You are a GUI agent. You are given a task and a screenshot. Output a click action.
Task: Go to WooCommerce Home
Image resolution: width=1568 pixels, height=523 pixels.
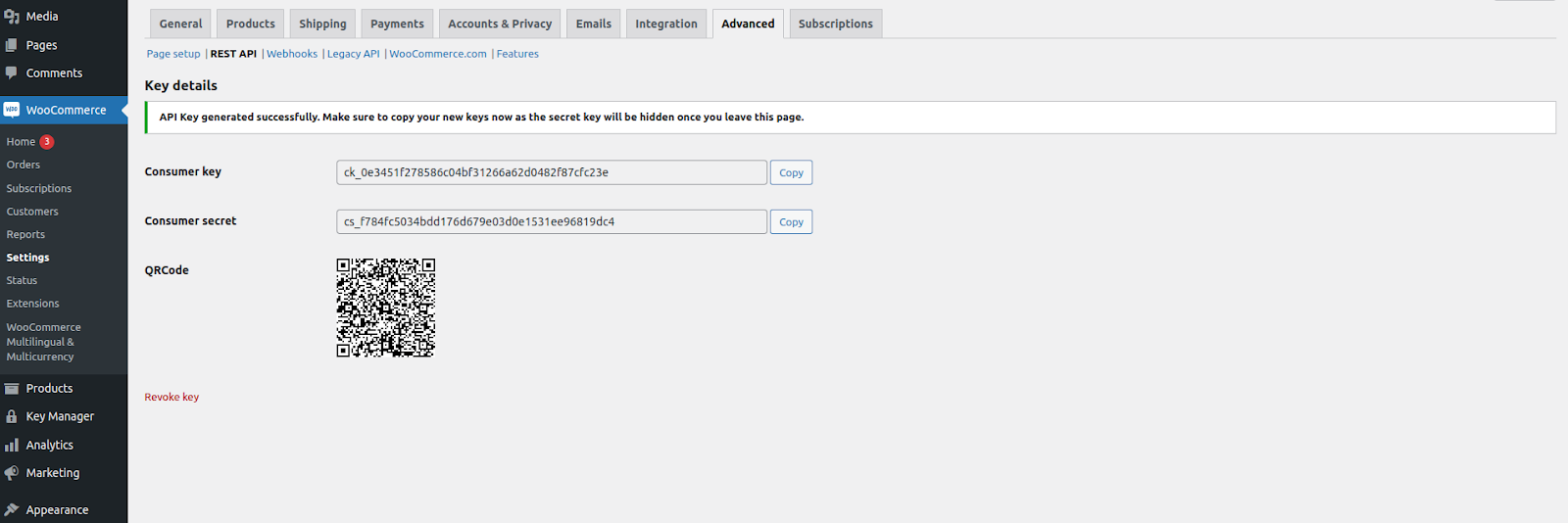tap(21, 142)
